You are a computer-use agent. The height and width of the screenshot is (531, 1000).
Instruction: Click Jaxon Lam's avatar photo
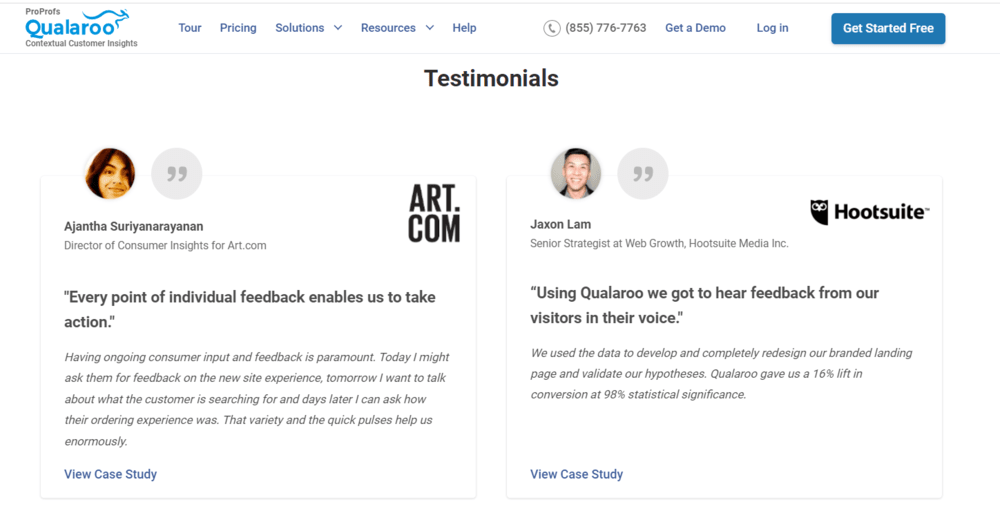tap(576, 173)
